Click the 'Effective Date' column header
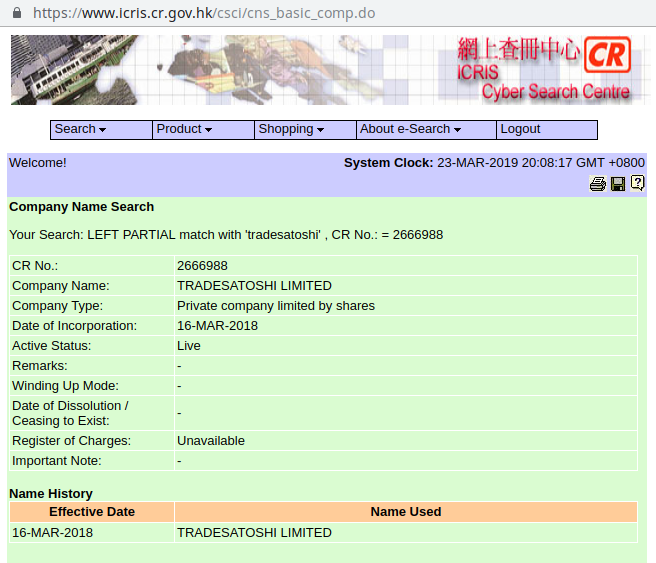Screen dimensions: 656x563 point(92,512)
